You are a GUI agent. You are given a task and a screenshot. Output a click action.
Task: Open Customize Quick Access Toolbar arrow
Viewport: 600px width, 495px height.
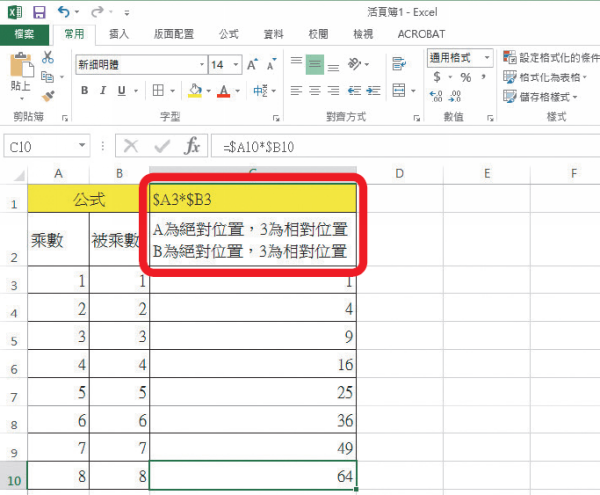(127, 13)
